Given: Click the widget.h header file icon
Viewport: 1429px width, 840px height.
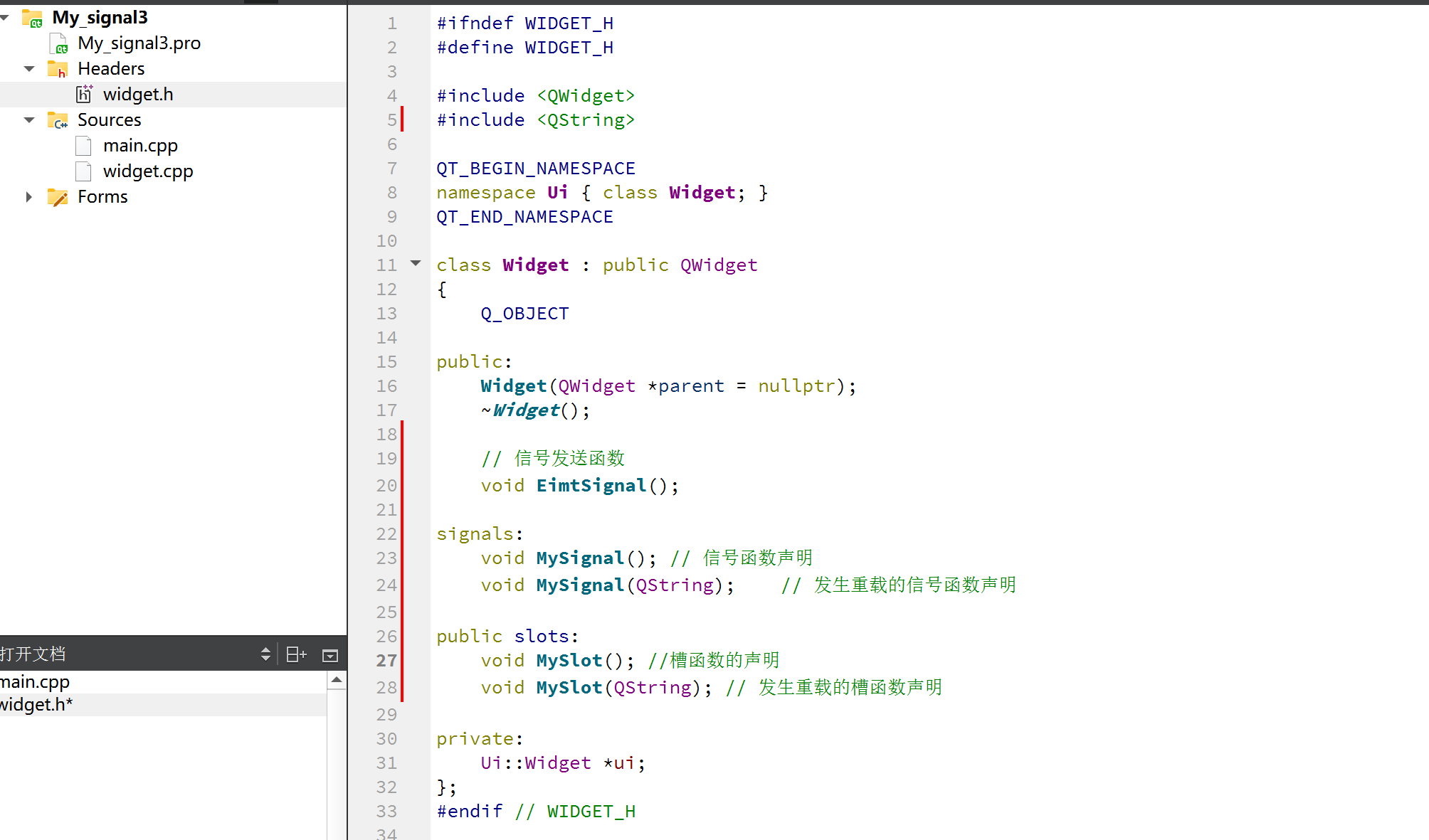Looking at the screenshot, I should tap(84, 94).
